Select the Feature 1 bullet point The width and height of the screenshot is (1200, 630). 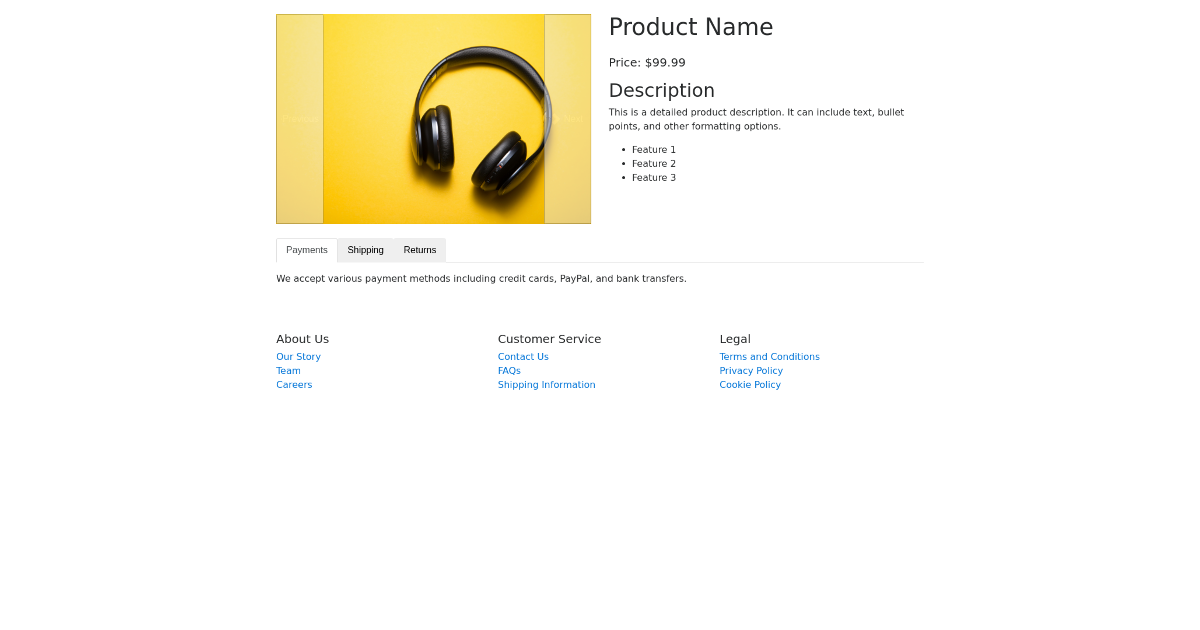click(653, 149)
